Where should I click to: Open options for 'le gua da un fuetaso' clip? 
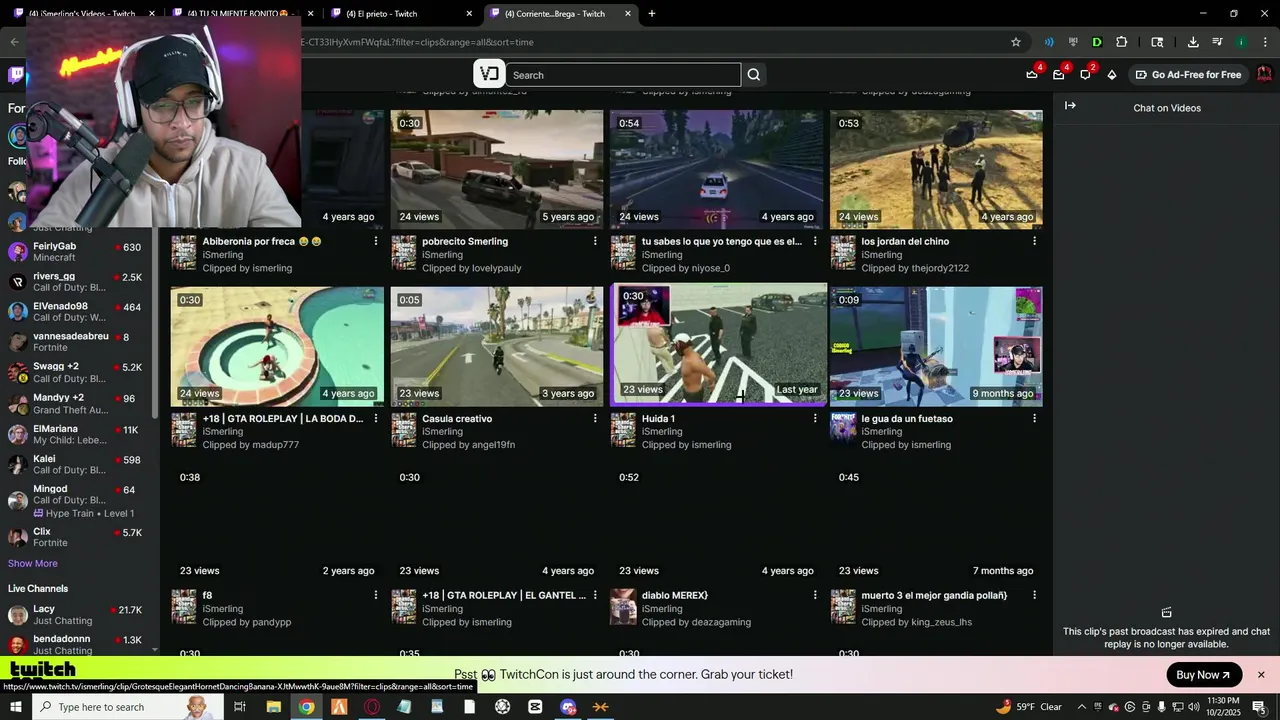point(1034,419)
